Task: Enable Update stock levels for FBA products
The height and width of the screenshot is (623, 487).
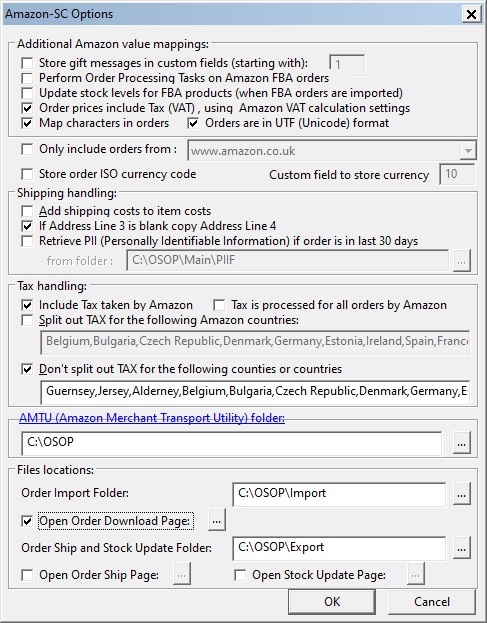Action: coord(27,93)
